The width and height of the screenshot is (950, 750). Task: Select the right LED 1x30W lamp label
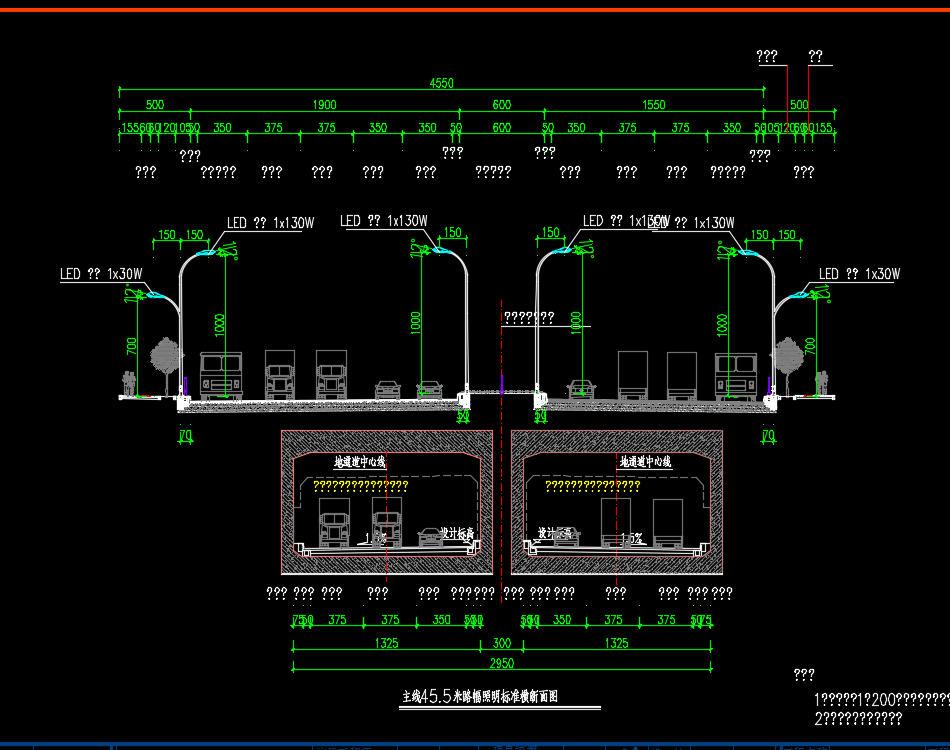[x=859, y=274]
